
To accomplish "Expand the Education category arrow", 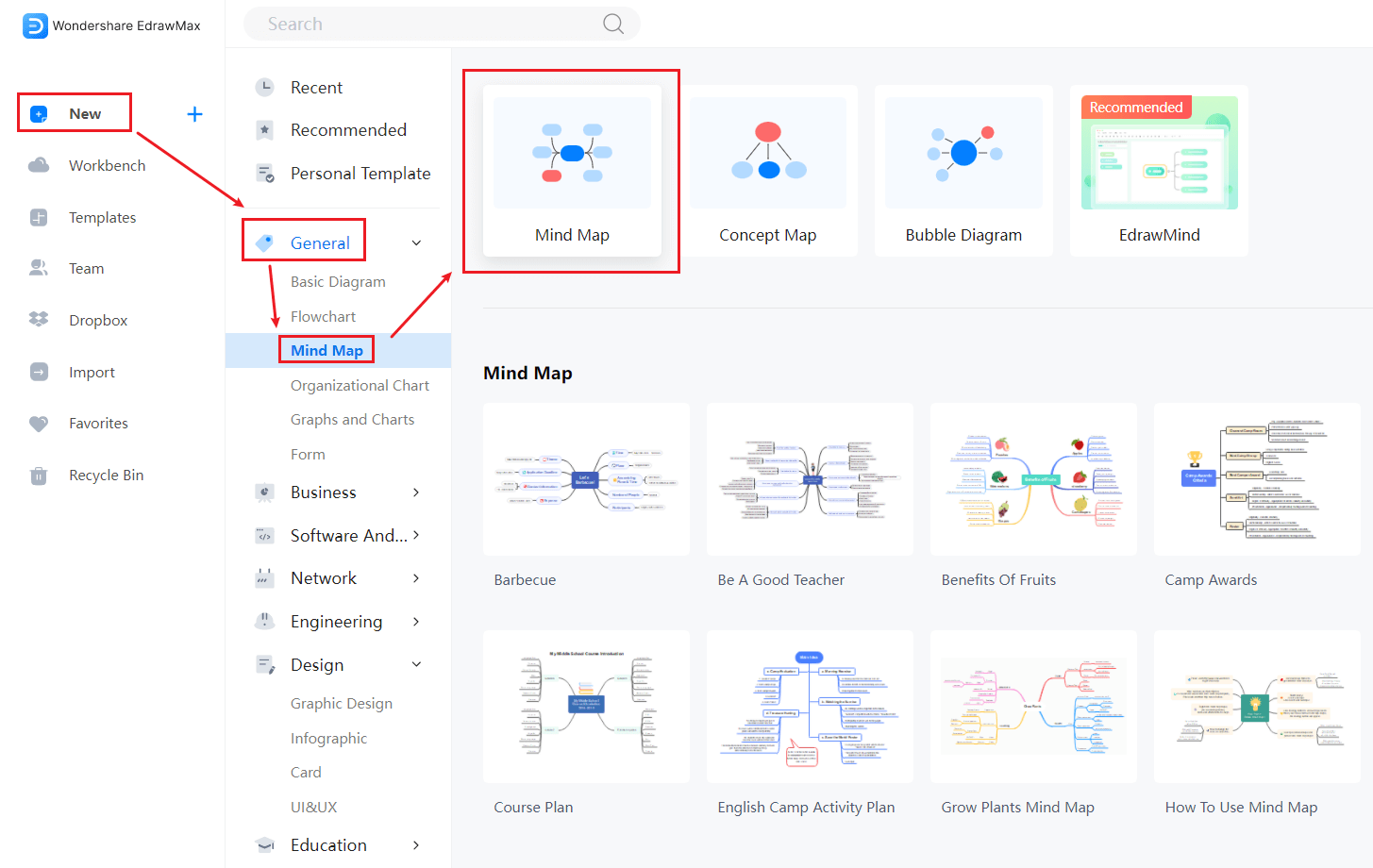I will click(x=416, y=845).
